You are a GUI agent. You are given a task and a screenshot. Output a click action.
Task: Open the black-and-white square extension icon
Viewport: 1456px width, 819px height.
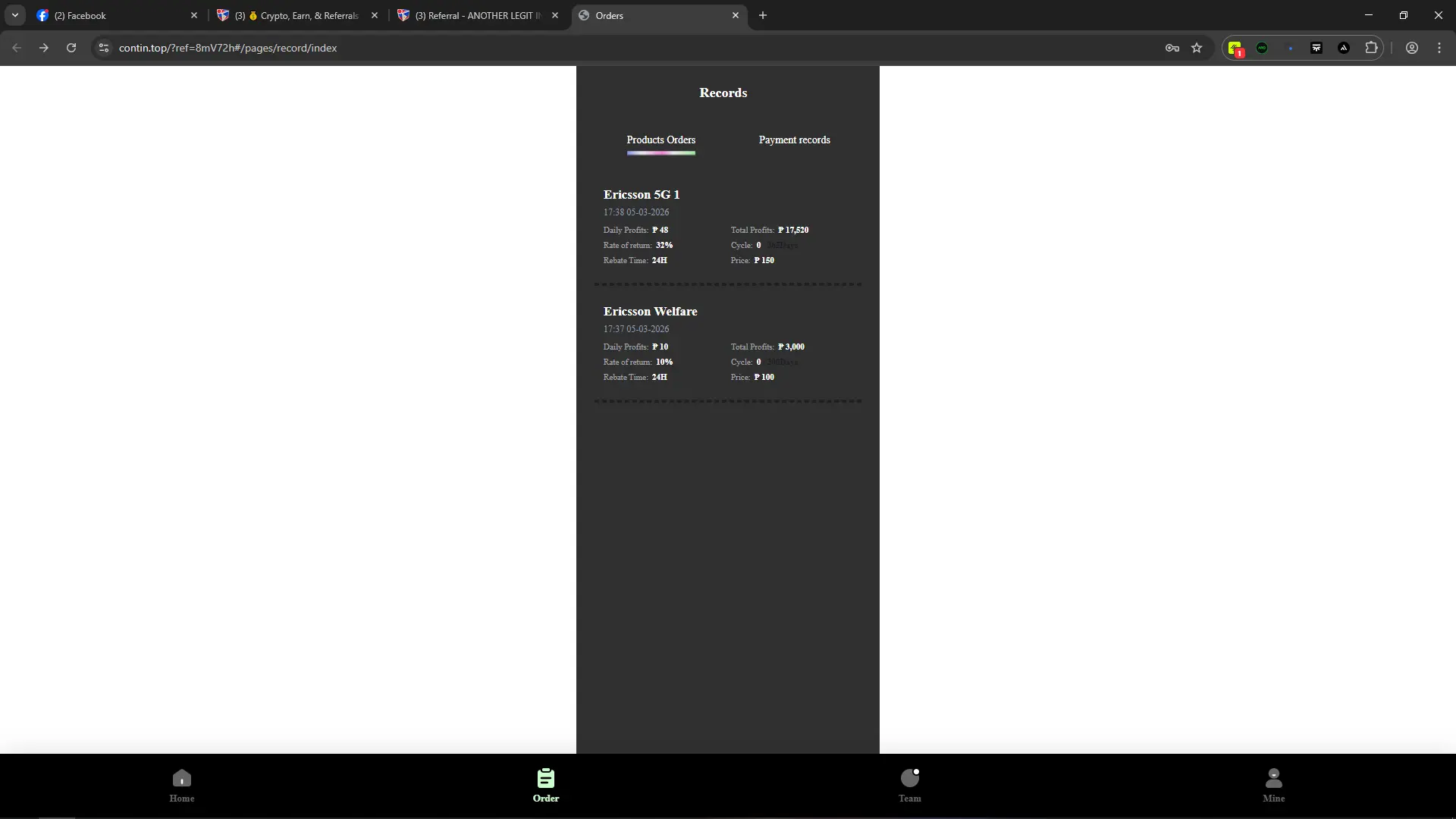tap(1316, 48)
